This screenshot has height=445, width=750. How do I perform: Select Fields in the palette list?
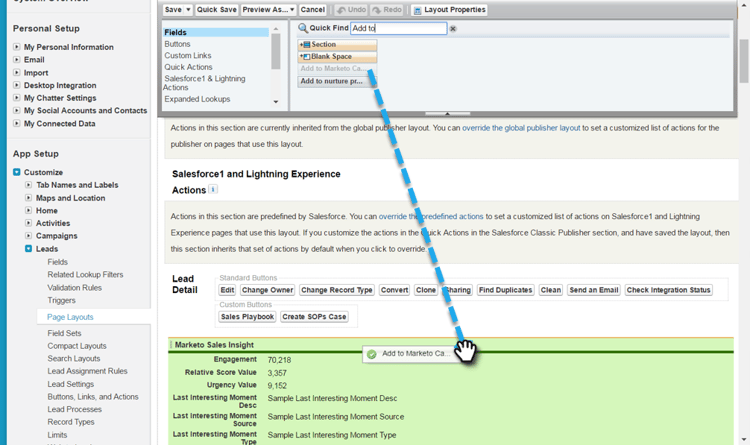click(x=216, y=33)
